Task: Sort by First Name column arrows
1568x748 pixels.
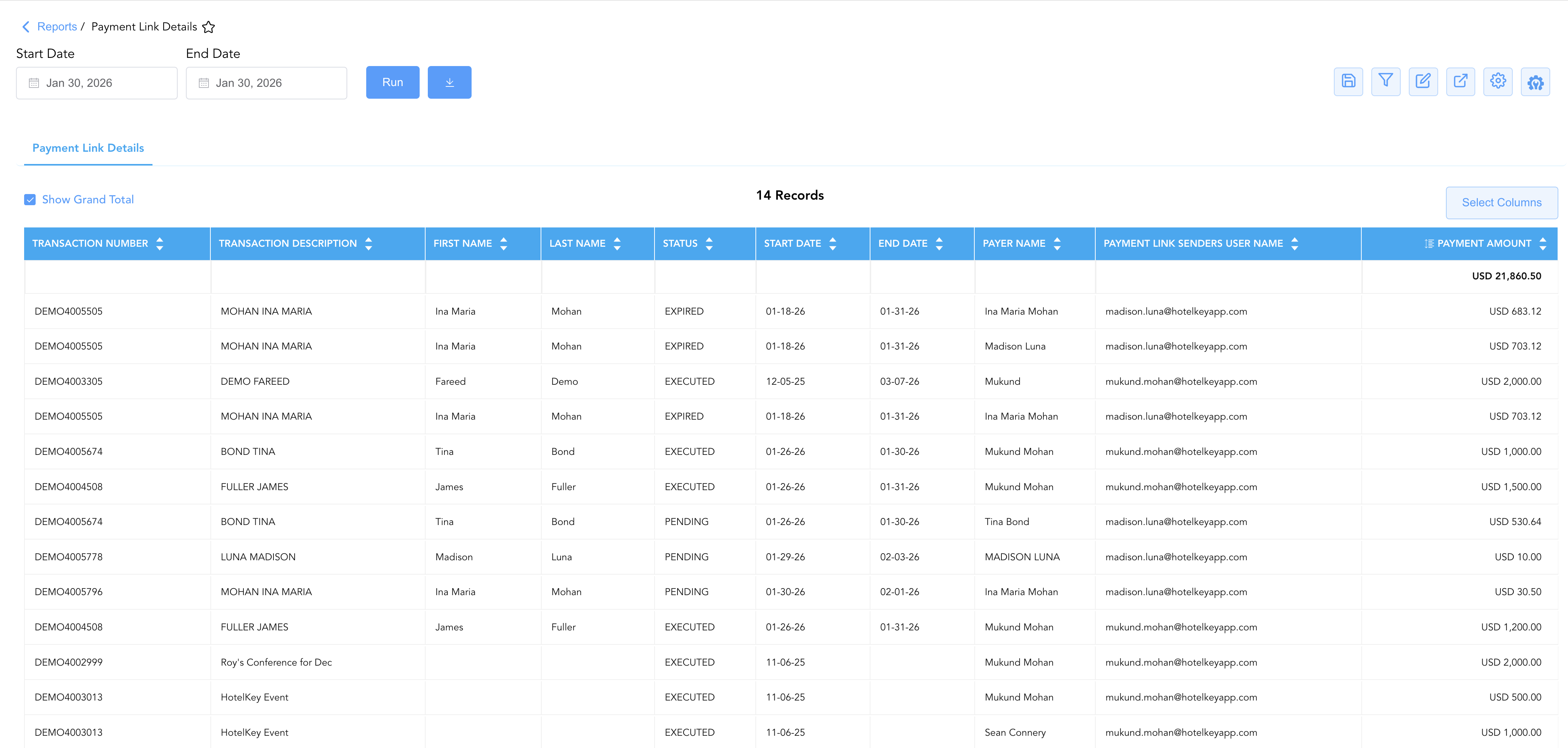Action: pyautogui.click(x=503, y=243)
